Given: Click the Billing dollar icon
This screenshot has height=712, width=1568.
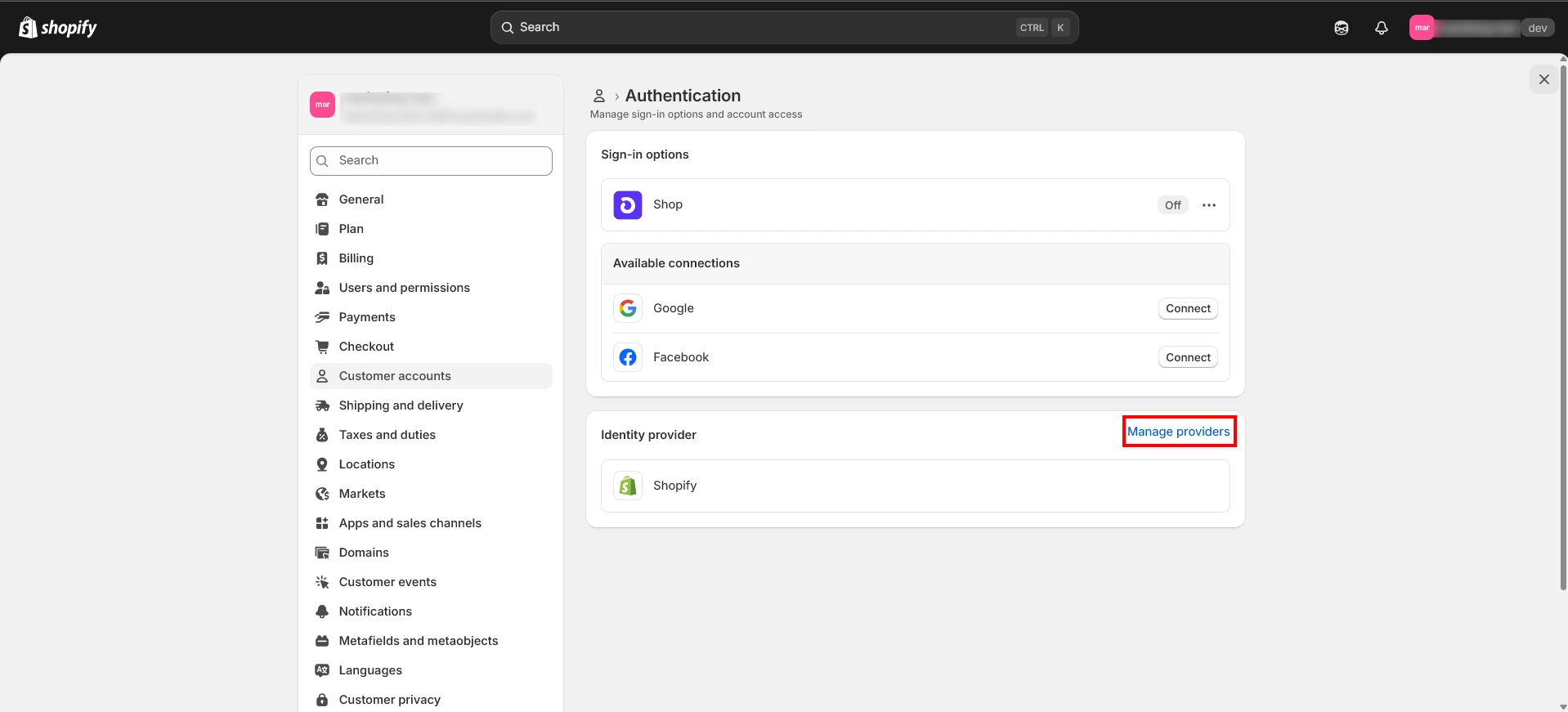Looking at the screenshot, I should pyautogui.click(x=322, y=258).
